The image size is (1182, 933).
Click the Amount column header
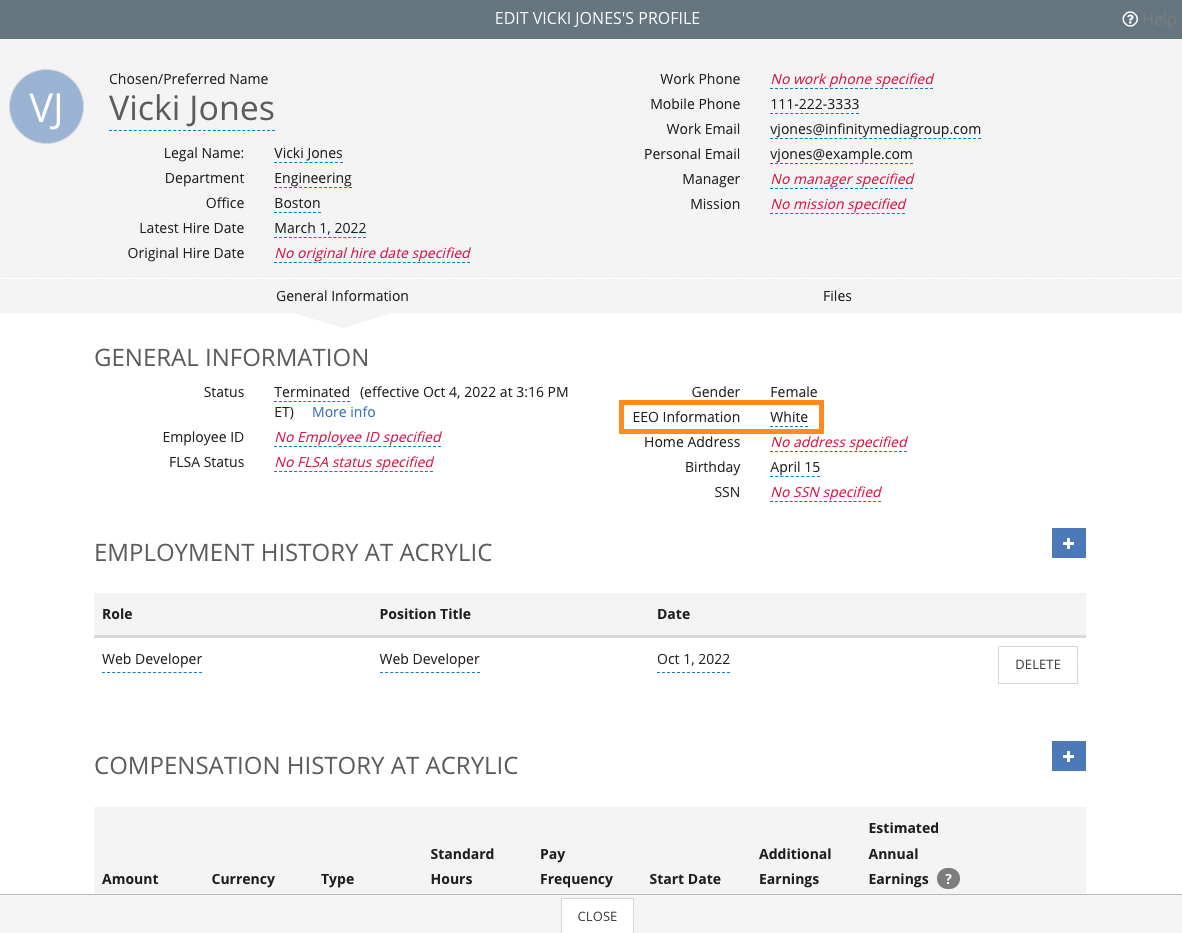130,879
